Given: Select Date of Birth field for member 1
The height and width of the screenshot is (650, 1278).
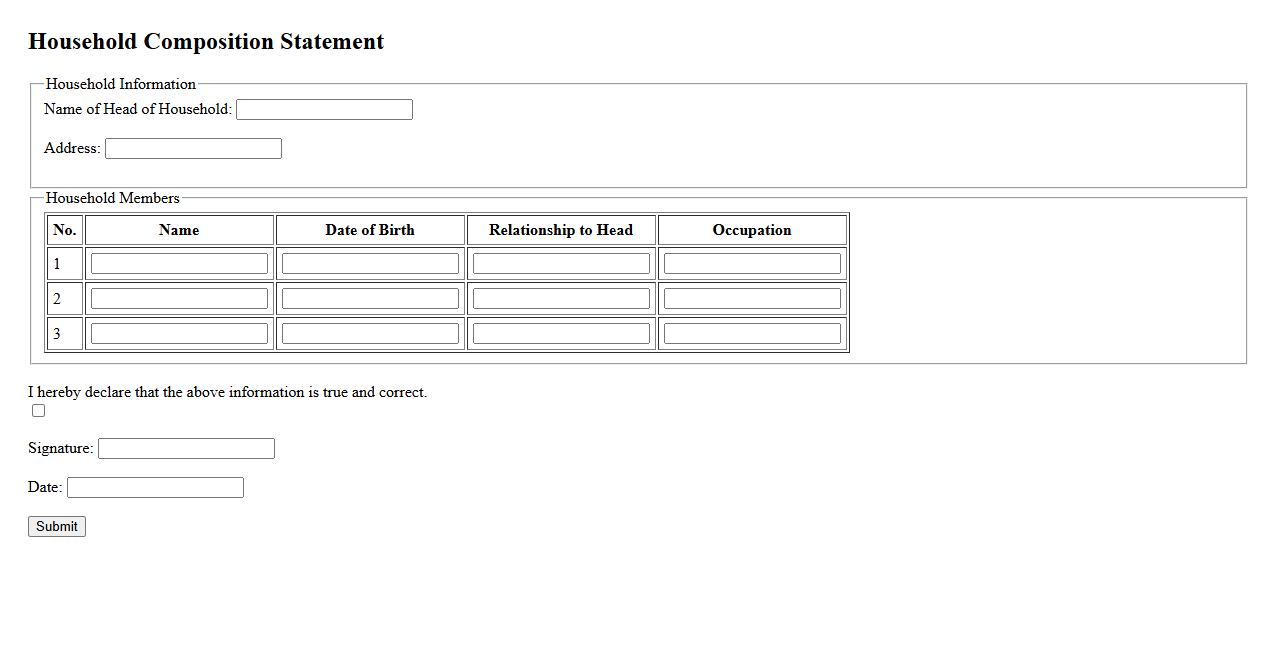Looking at the screenshot, I should click(x=370, y=264).
